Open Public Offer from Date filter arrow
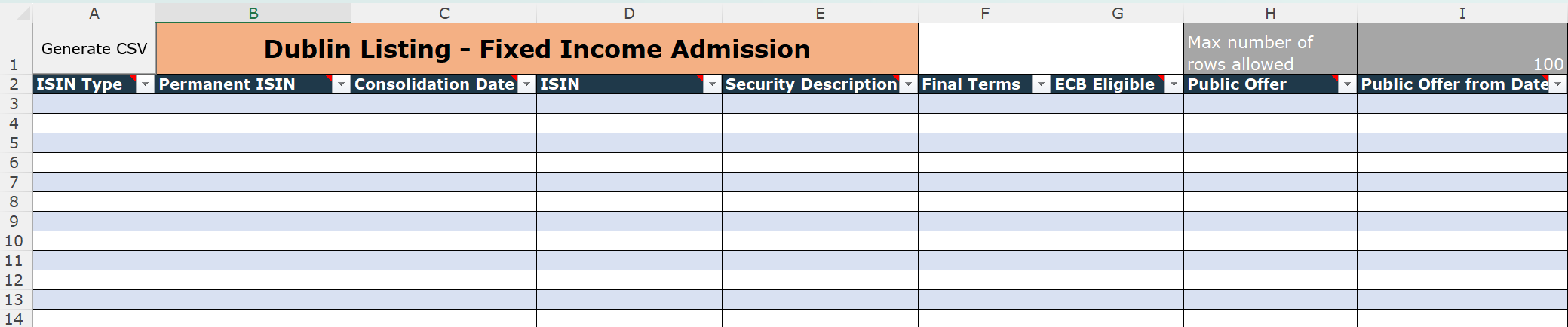Viewport: 1568px width, 327px height. [x=1557, y=84]
